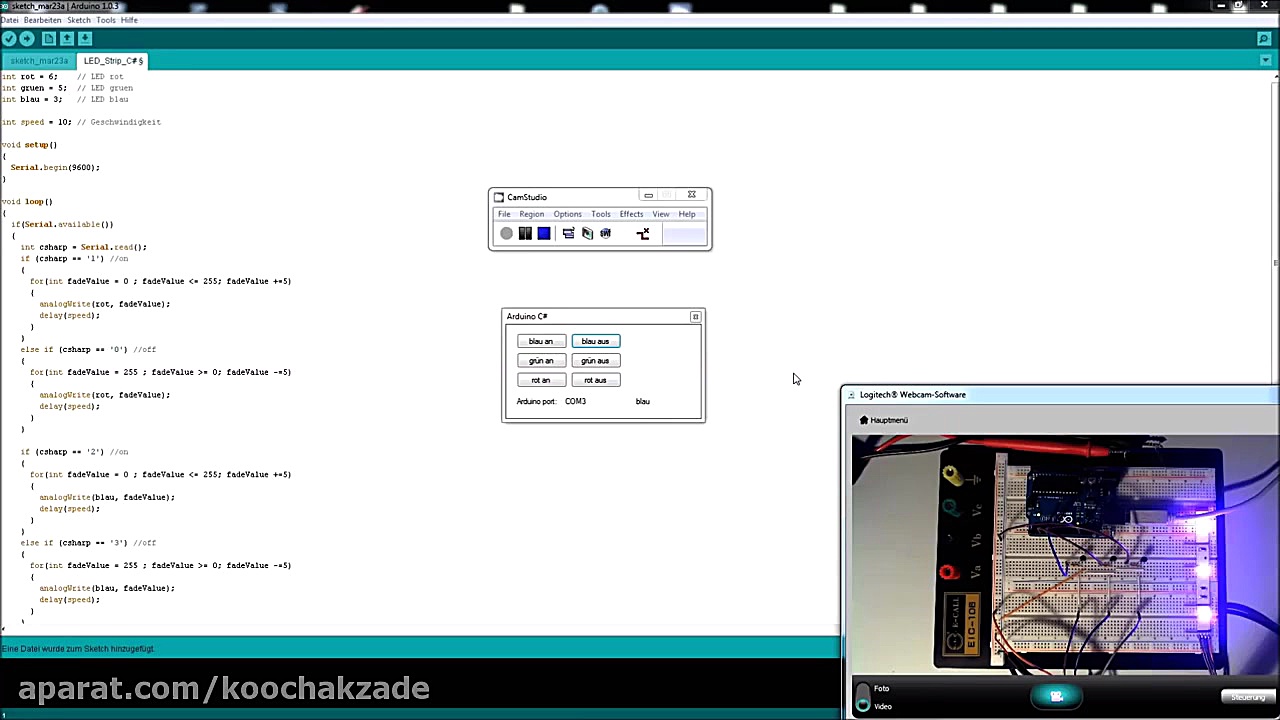Switch on the green LED using 'grün an'
This screenshot has width=1280, height=720.
[540, 360]
